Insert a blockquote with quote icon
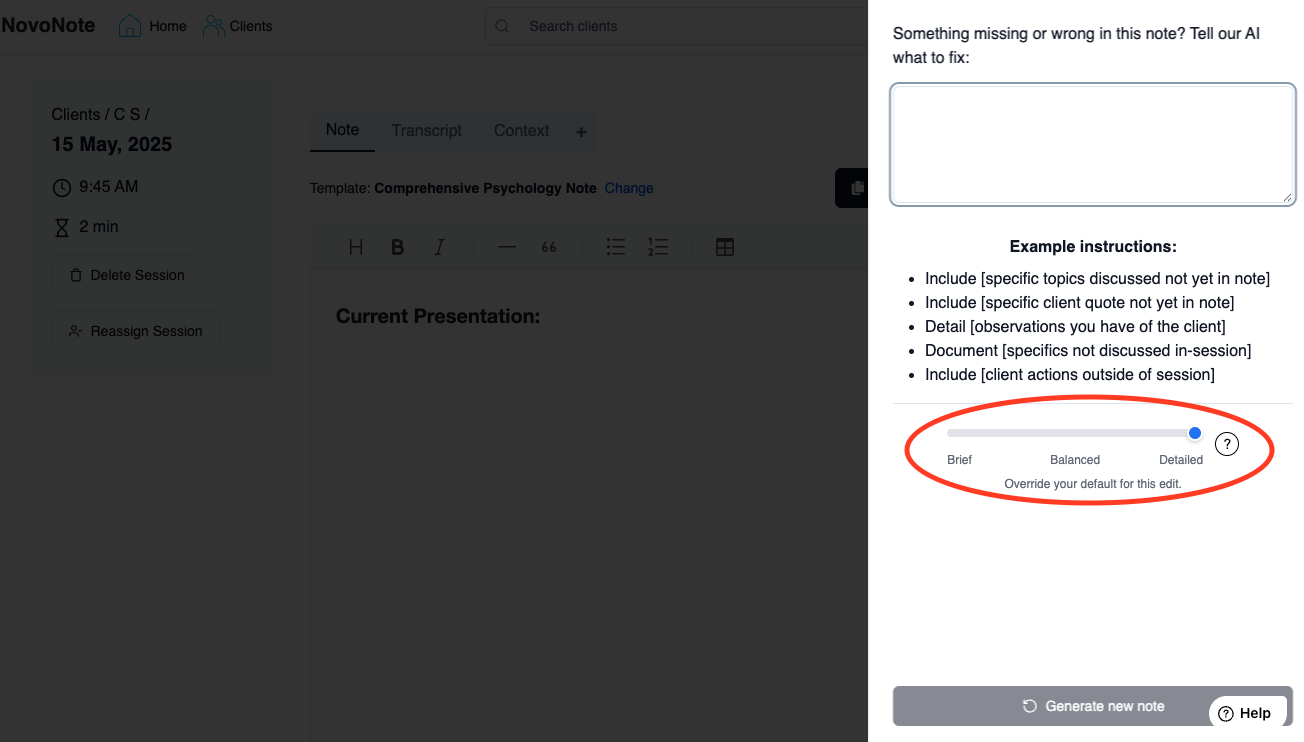This screenshot has width=1304, height=742. point(549,247)
